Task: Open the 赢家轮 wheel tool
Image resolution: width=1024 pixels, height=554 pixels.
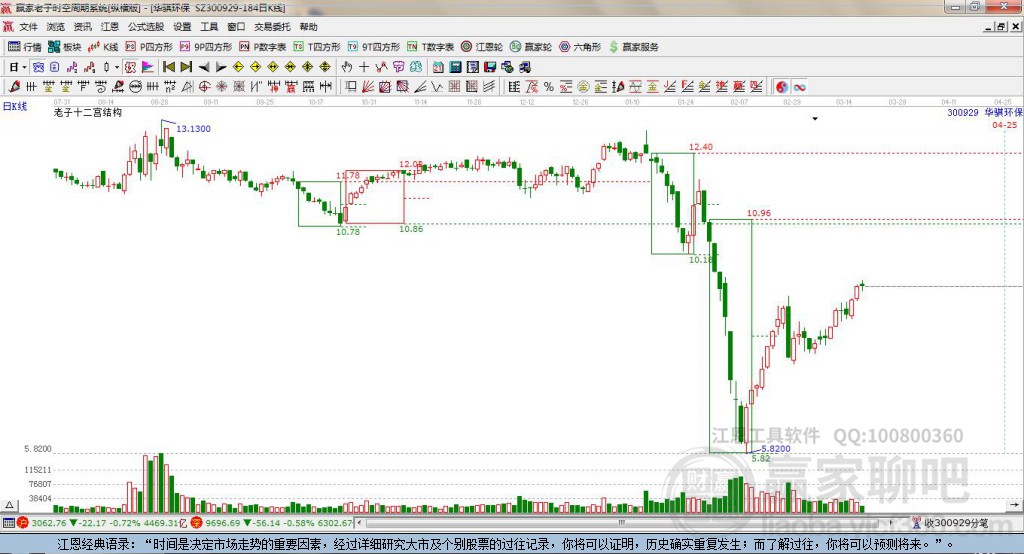Action: [x=531, y=47]
